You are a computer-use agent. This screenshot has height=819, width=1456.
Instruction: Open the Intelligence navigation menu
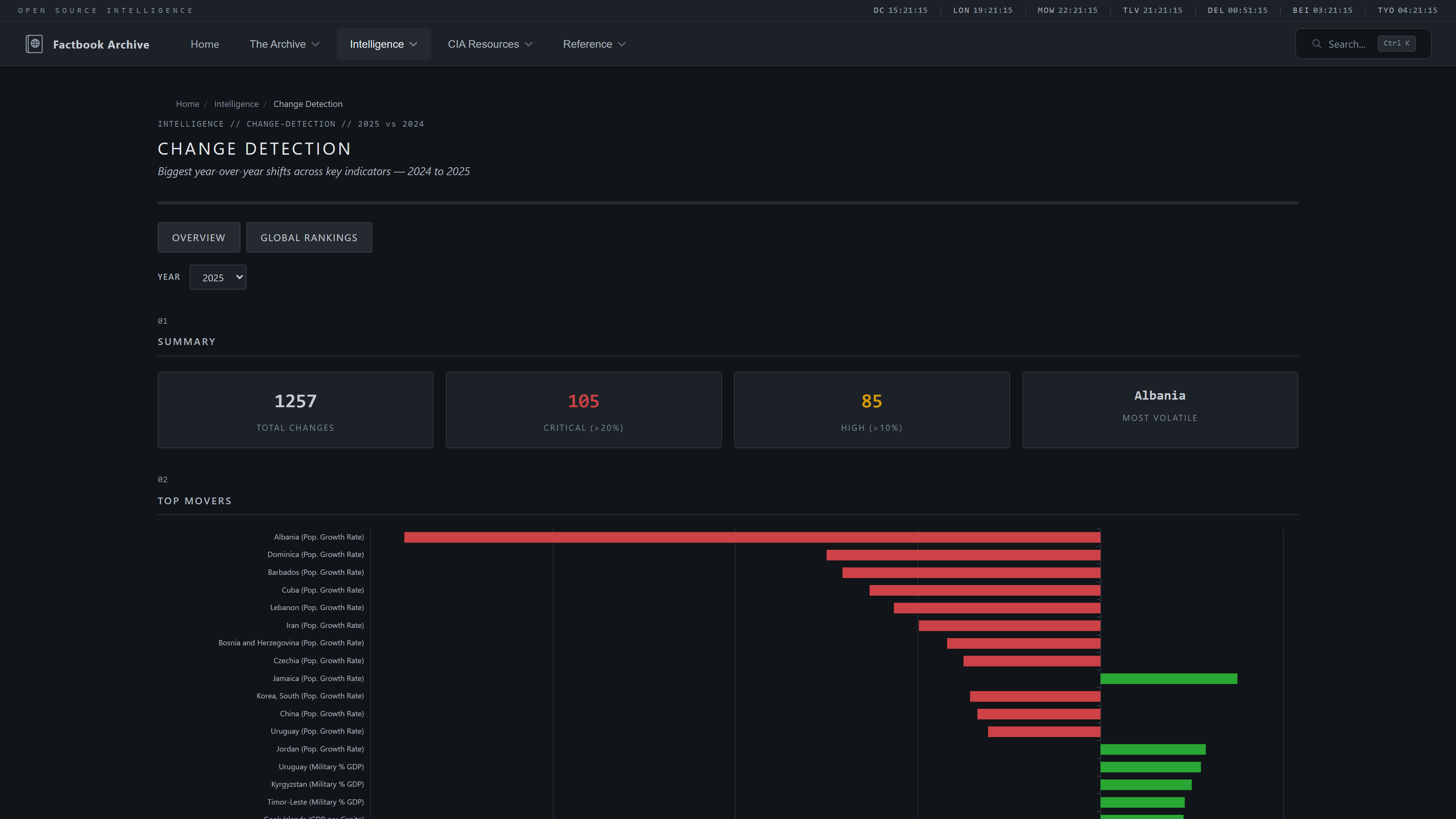tap(383, 44)
